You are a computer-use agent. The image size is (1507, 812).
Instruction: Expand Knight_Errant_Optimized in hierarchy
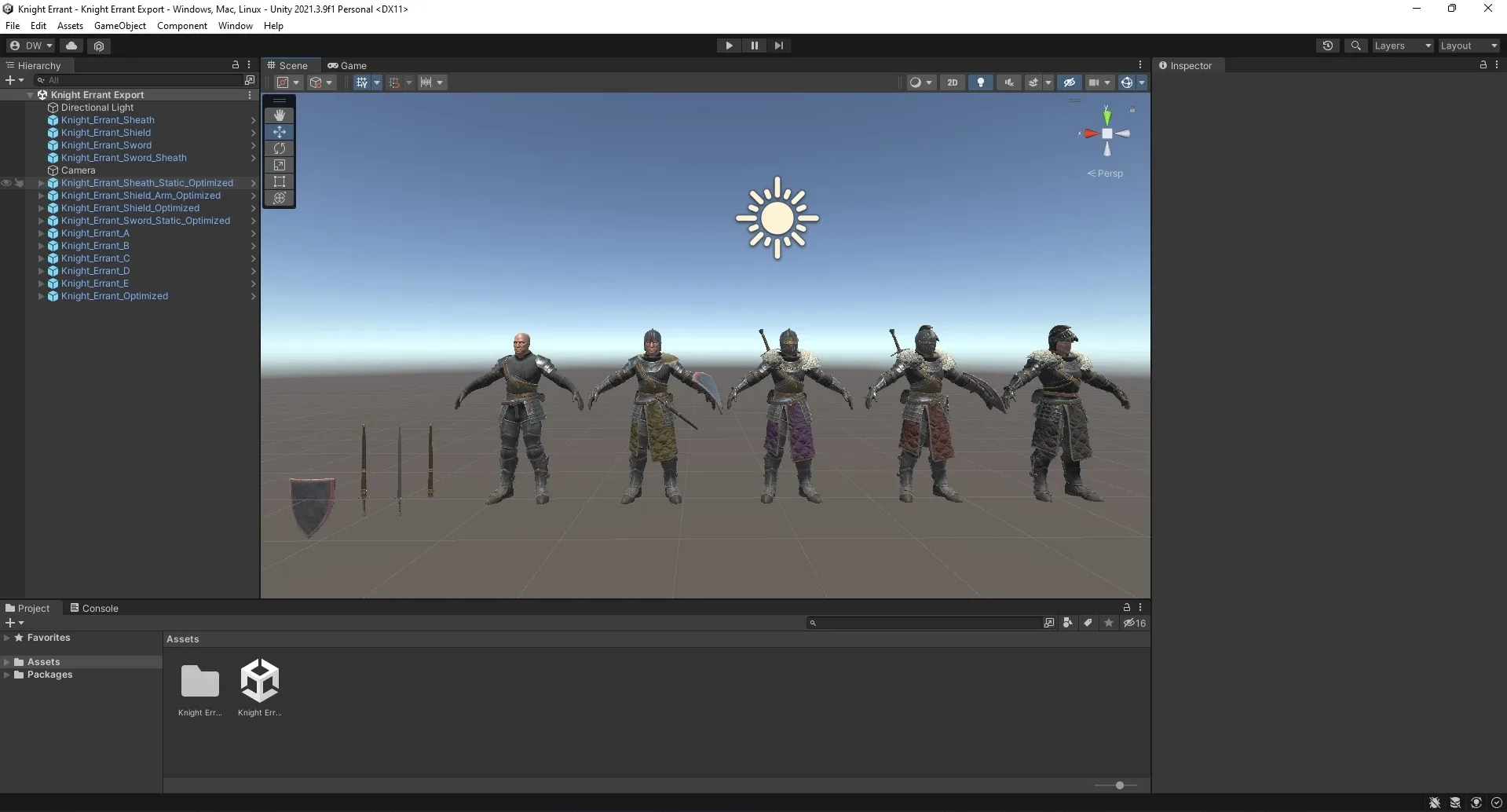tap(42, 296)
